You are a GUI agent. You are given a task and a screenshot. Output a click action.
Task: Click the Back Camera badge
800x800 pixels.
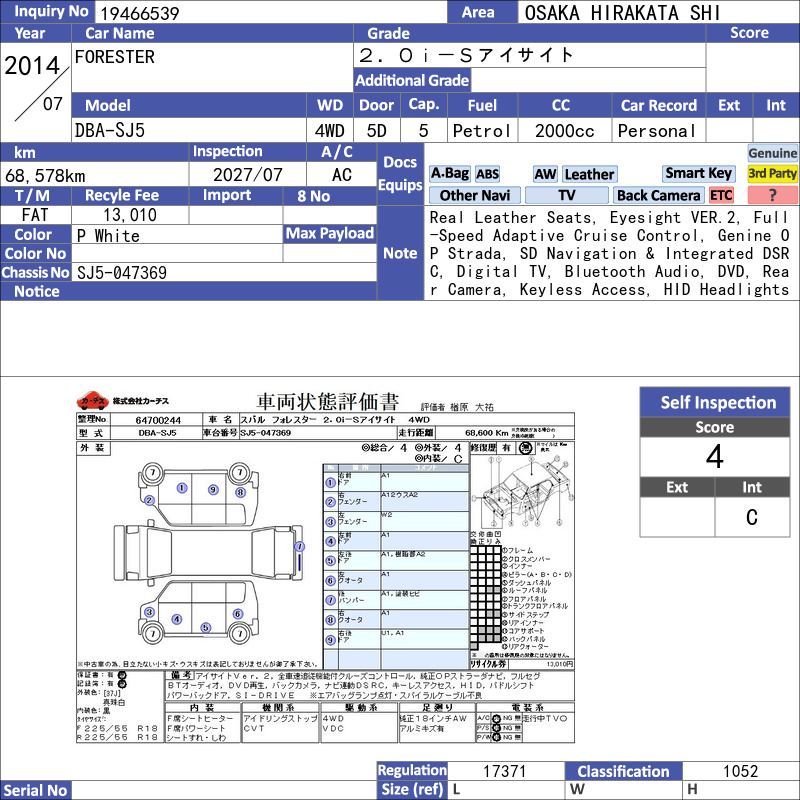coord(658,195)
